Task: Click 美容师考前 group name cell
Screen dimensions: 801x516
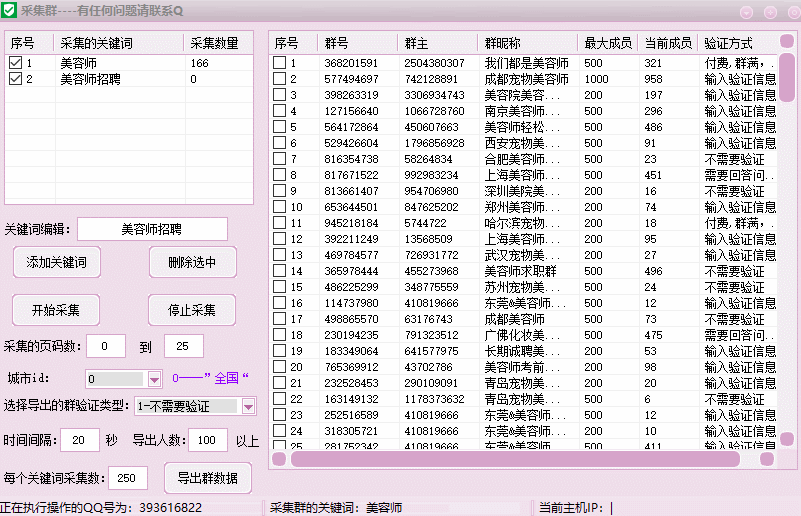Action: point(522,367)
